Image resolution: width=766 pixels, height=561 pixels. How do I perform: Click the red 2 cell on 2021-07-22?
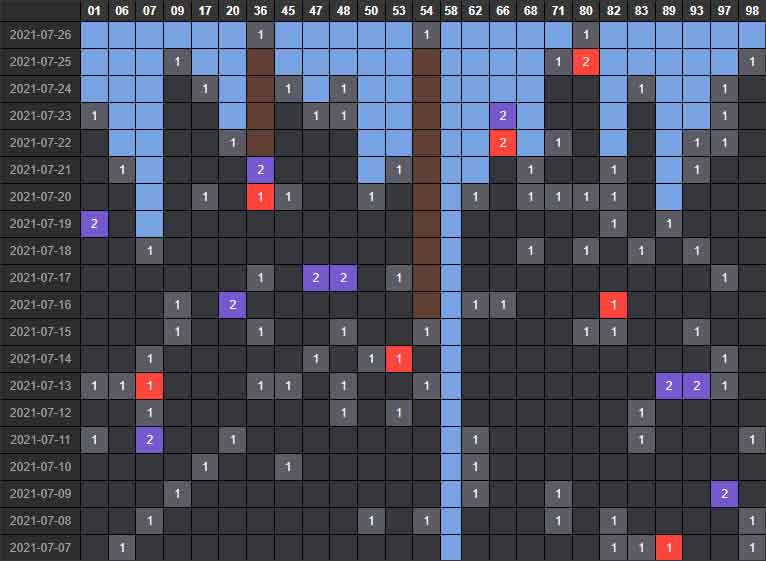pos(502,142)
